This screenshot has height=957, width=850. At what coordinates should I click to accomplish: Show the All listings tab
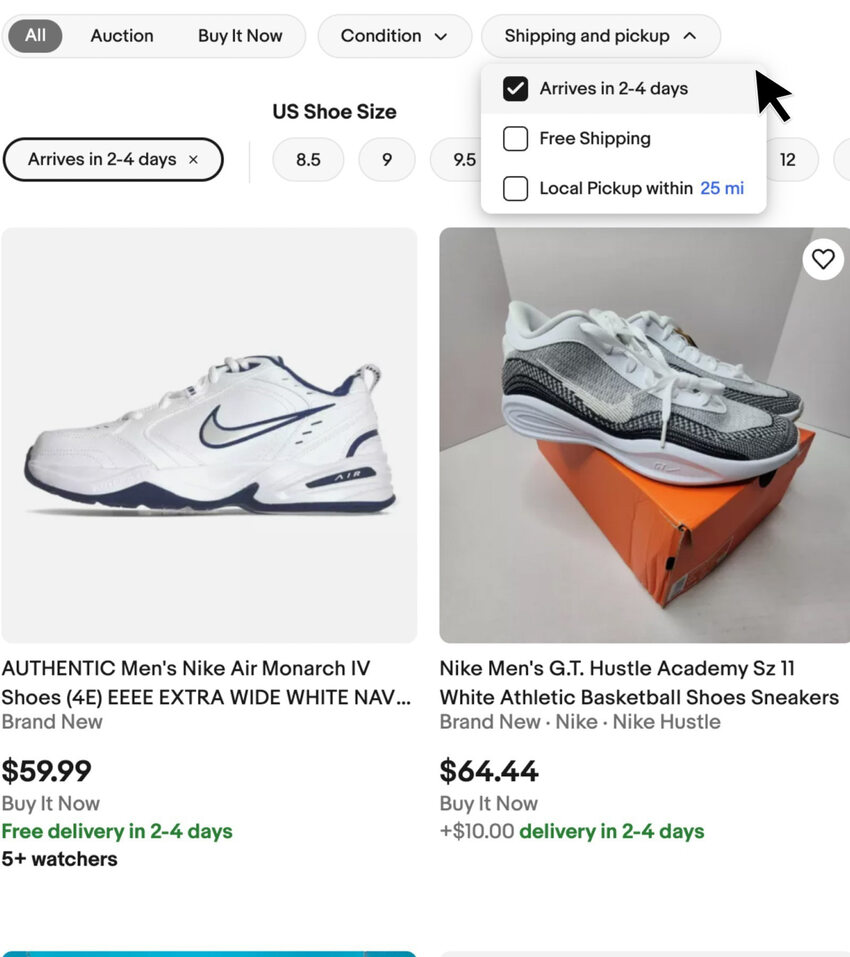click(x=35, y=36)
